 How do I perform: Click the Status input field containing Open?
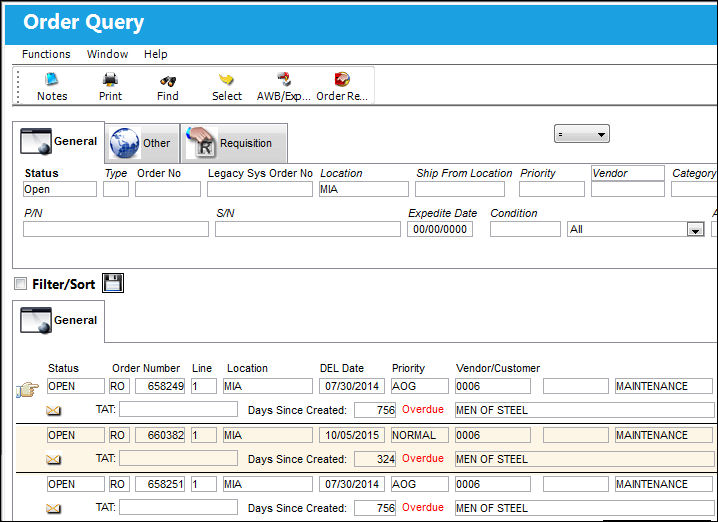click(60, 189)
